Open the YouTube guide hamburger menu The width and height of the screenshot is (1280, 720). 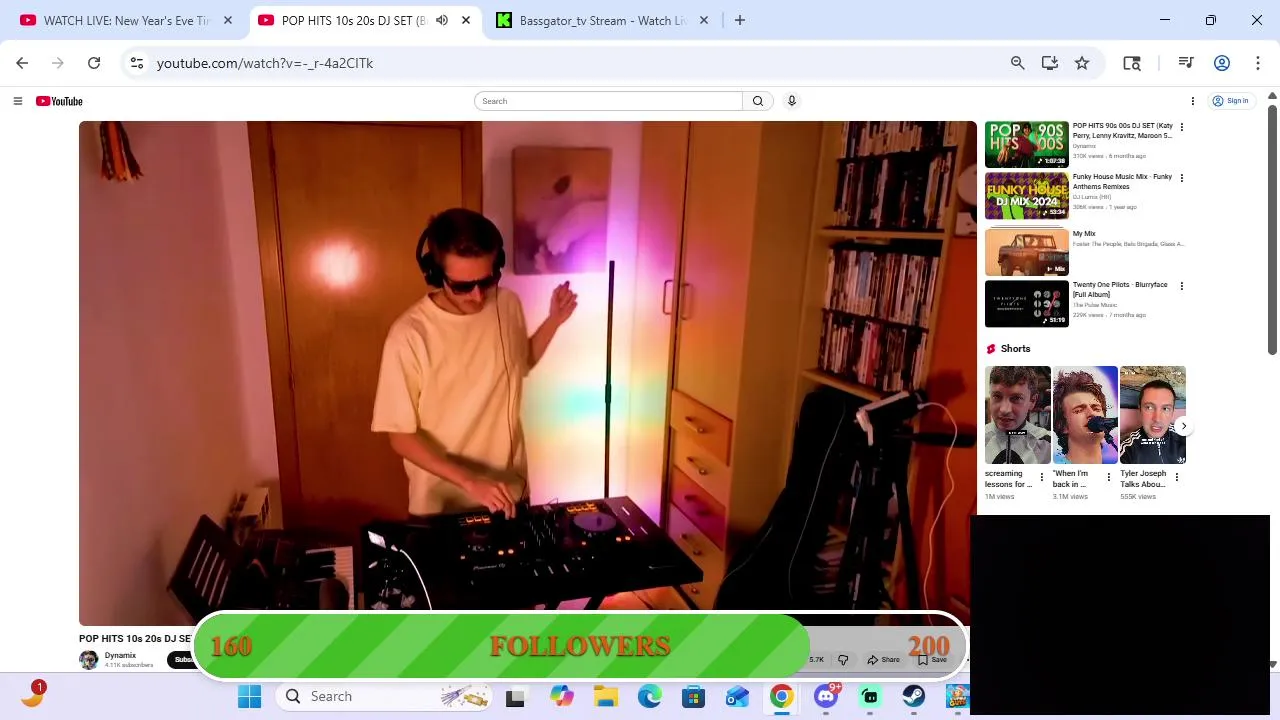(17, 101)
